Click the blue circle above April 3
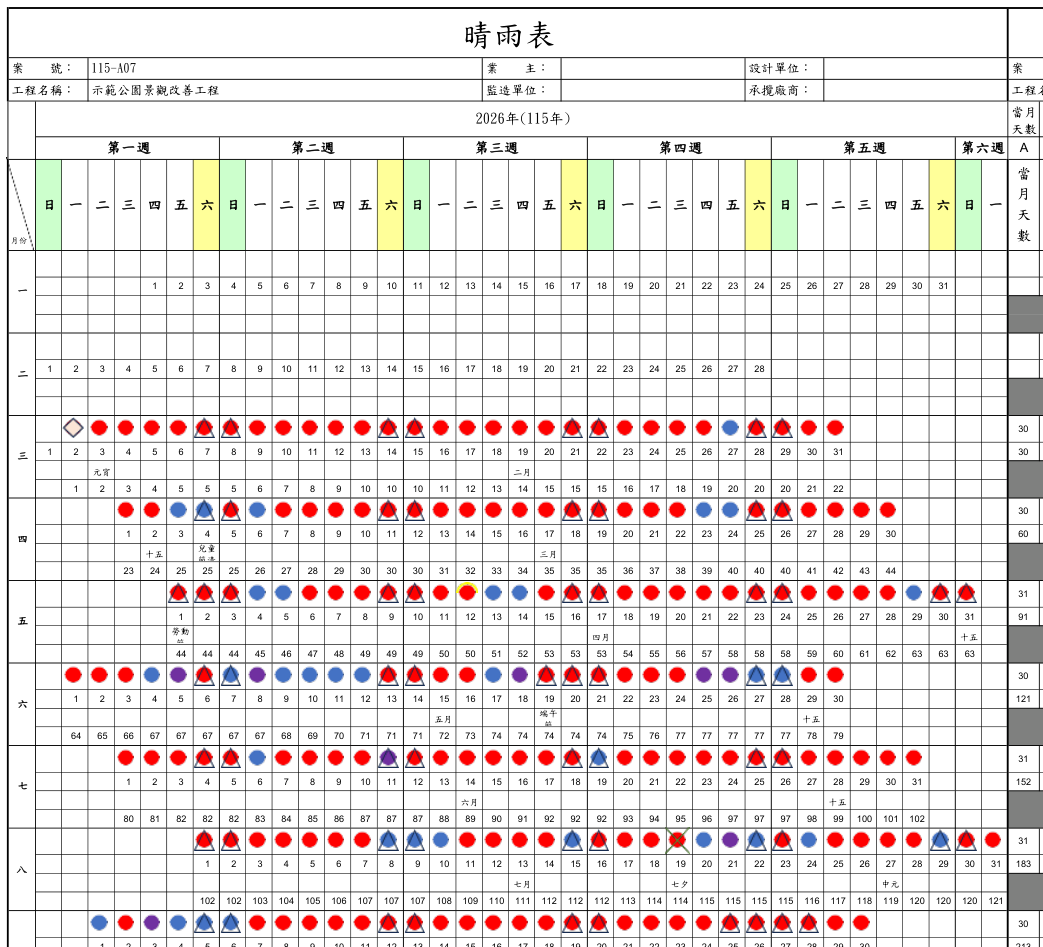Image resolution: width=1043 pixels, height=947 pixels. pos(178,510)
